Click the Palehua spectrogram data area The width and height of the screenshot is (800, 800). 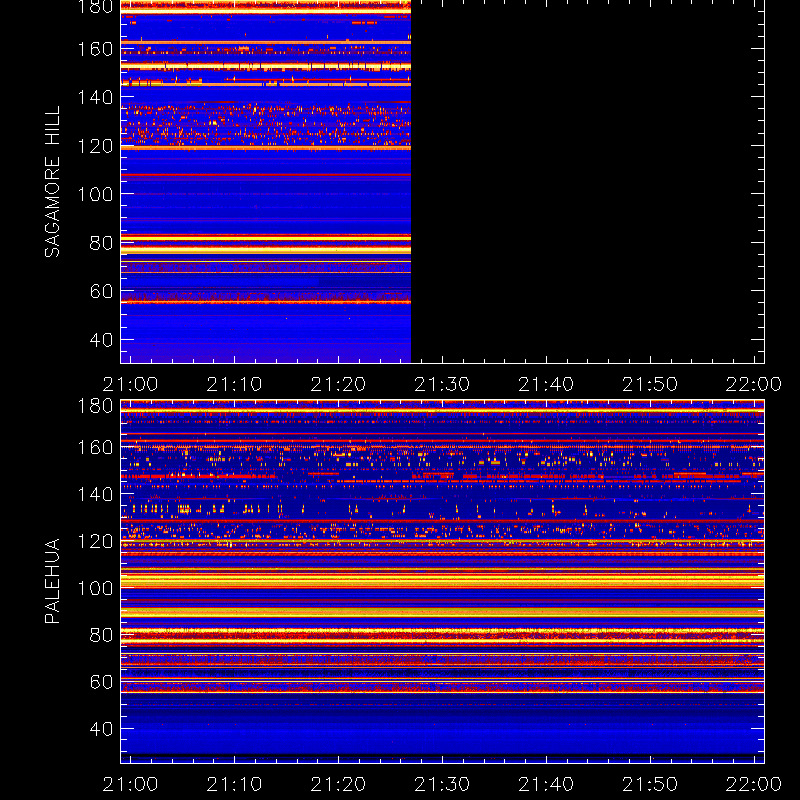click(442, 582)
